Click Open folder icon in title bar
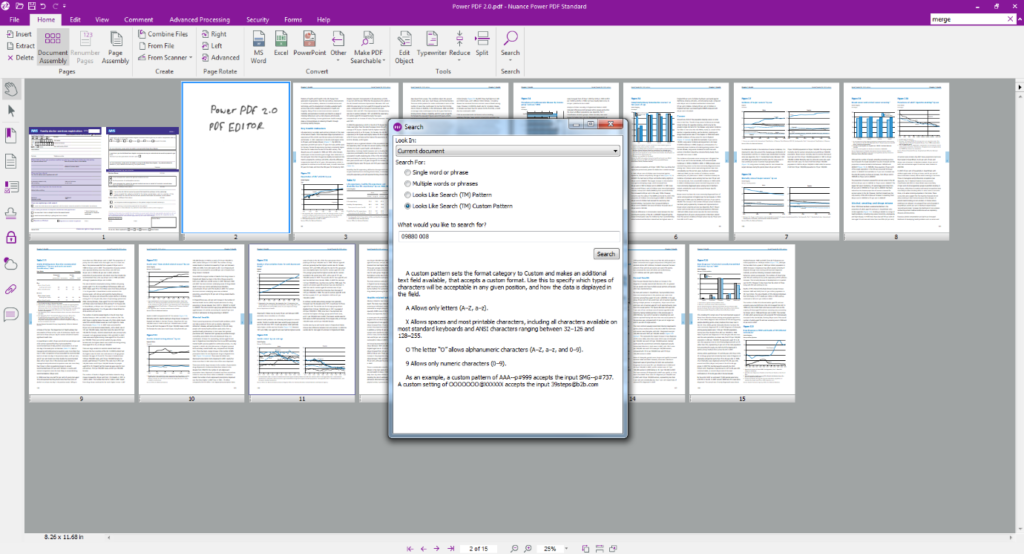1024x554 pixels. pyautogui.click(x=20, y=6)
